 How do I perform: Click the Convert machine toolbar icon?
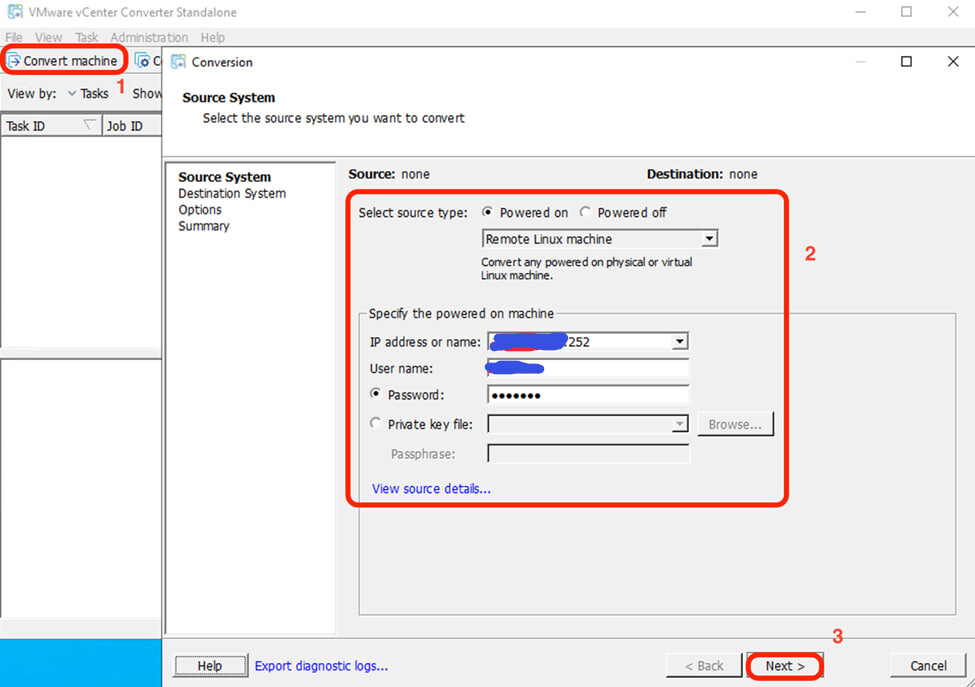[x=14, y=61]
